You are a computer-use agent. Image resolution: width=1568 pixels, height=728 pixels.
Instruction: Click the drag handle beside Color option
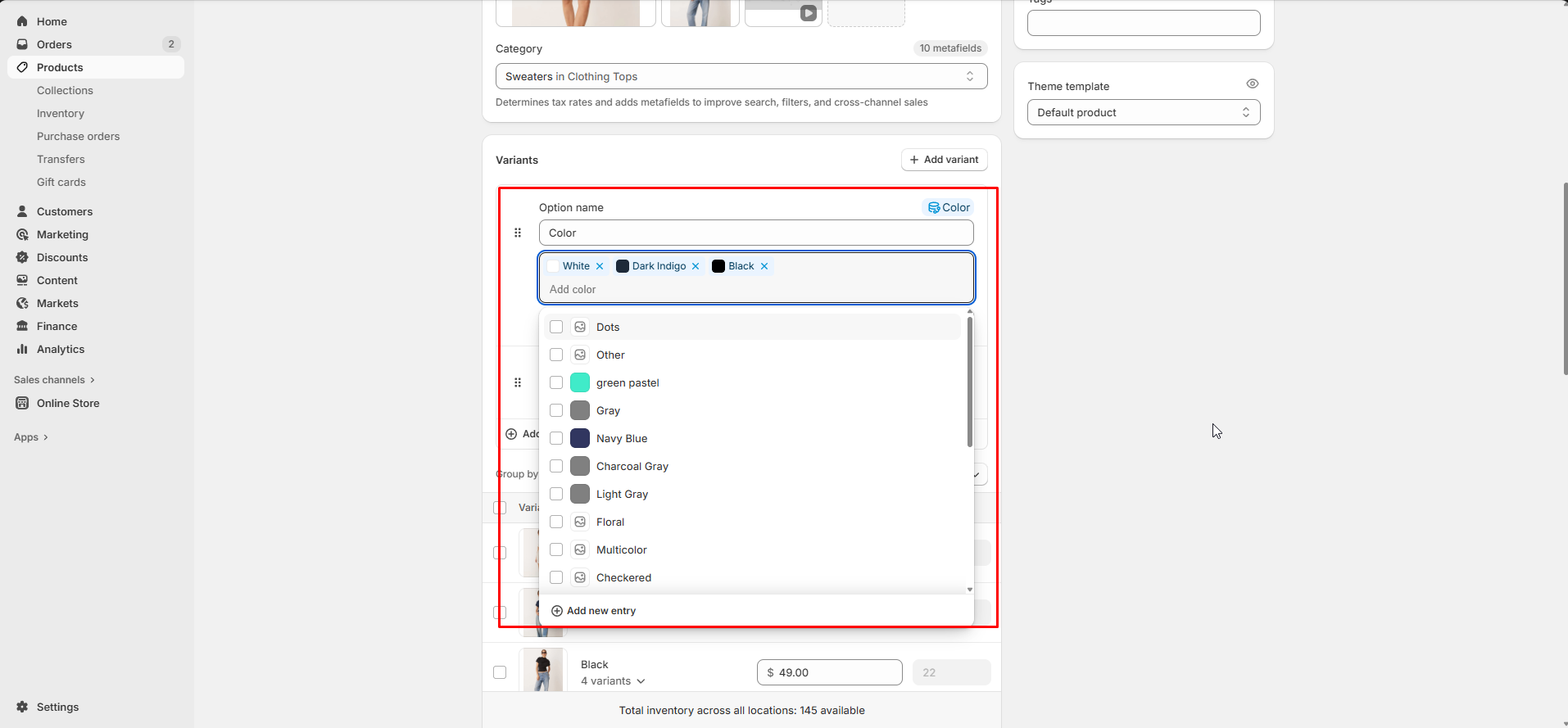point(518,233)
